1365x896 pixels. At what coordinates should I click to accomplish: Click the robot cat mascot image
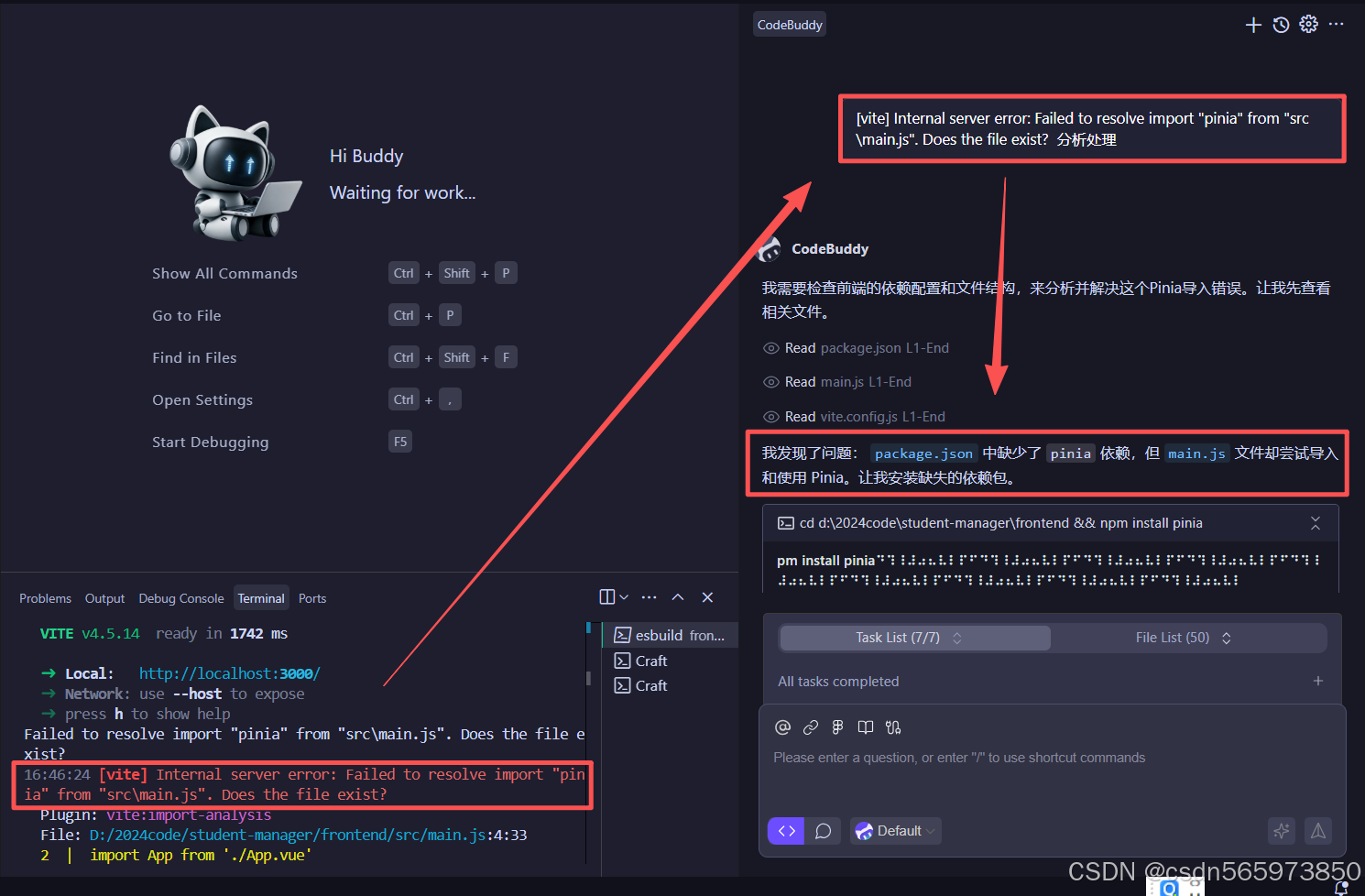point(235,173)
